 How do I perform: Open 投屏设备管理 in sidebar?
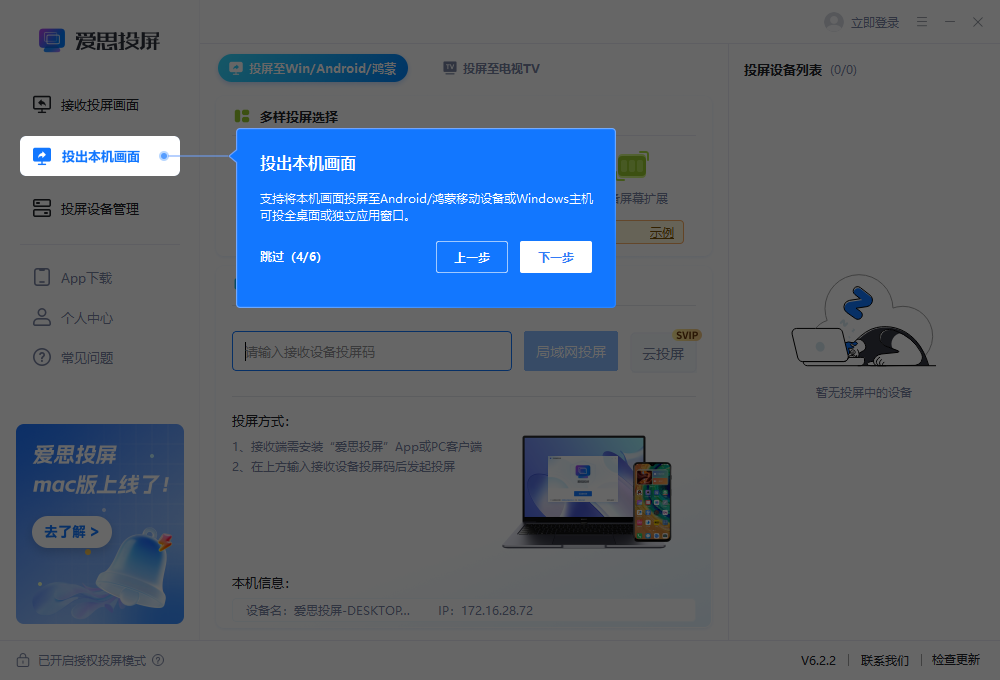tap(100, 209)
